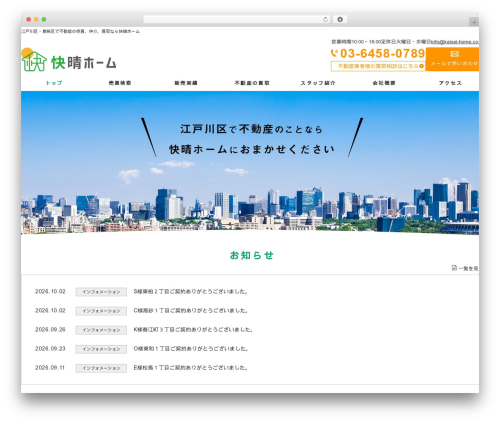
Task: Click the date 2026.09.11
Action: tap(50, 368)
